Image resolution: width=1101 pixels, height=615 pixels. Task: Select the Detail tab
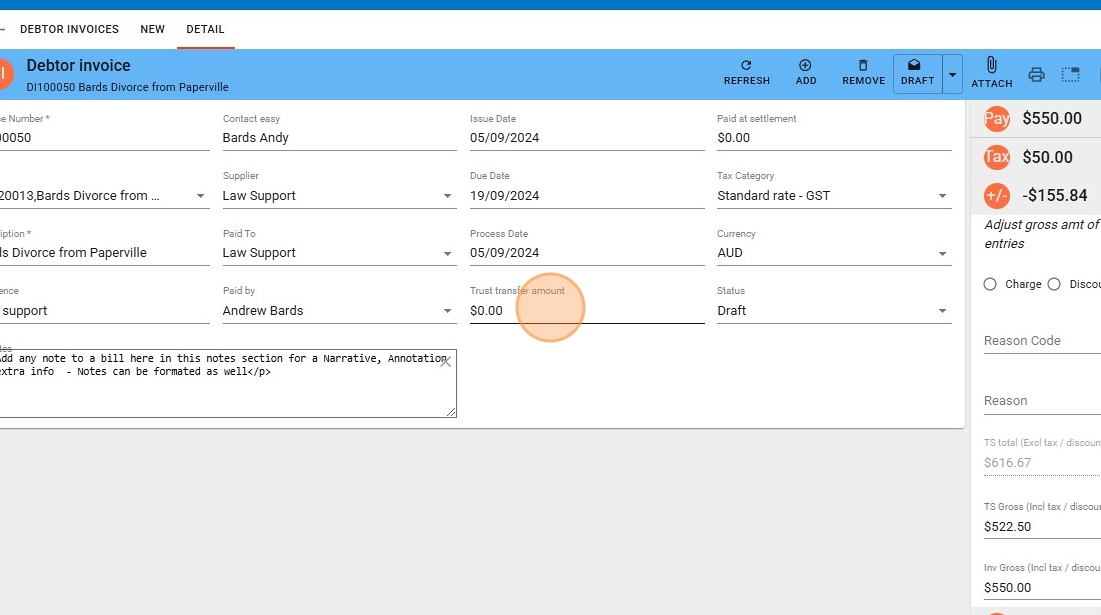pyautogui.click(x=205, y=29)
